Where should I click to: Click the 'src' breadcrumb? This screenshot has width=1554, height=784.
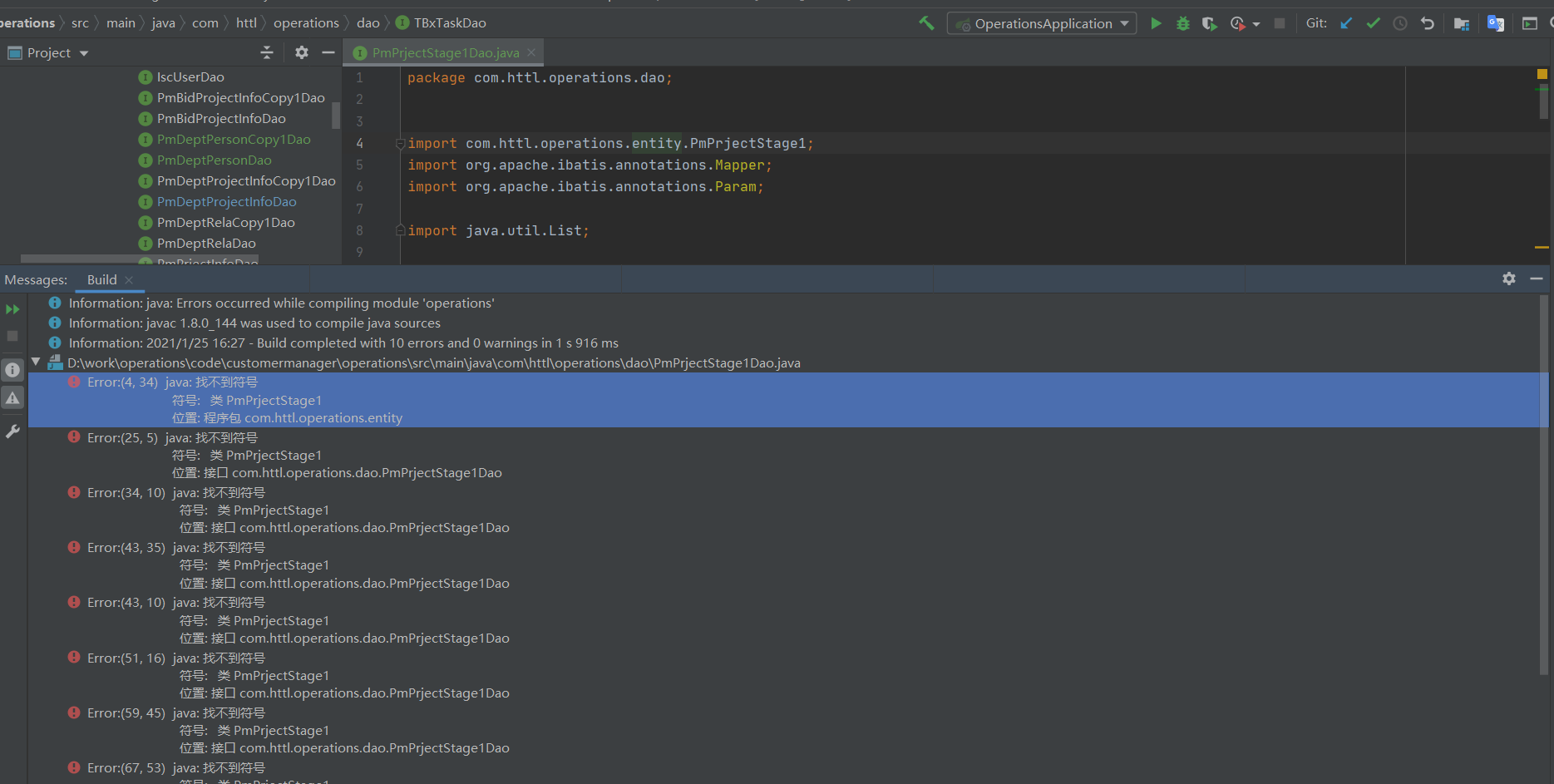click(80, 23)
